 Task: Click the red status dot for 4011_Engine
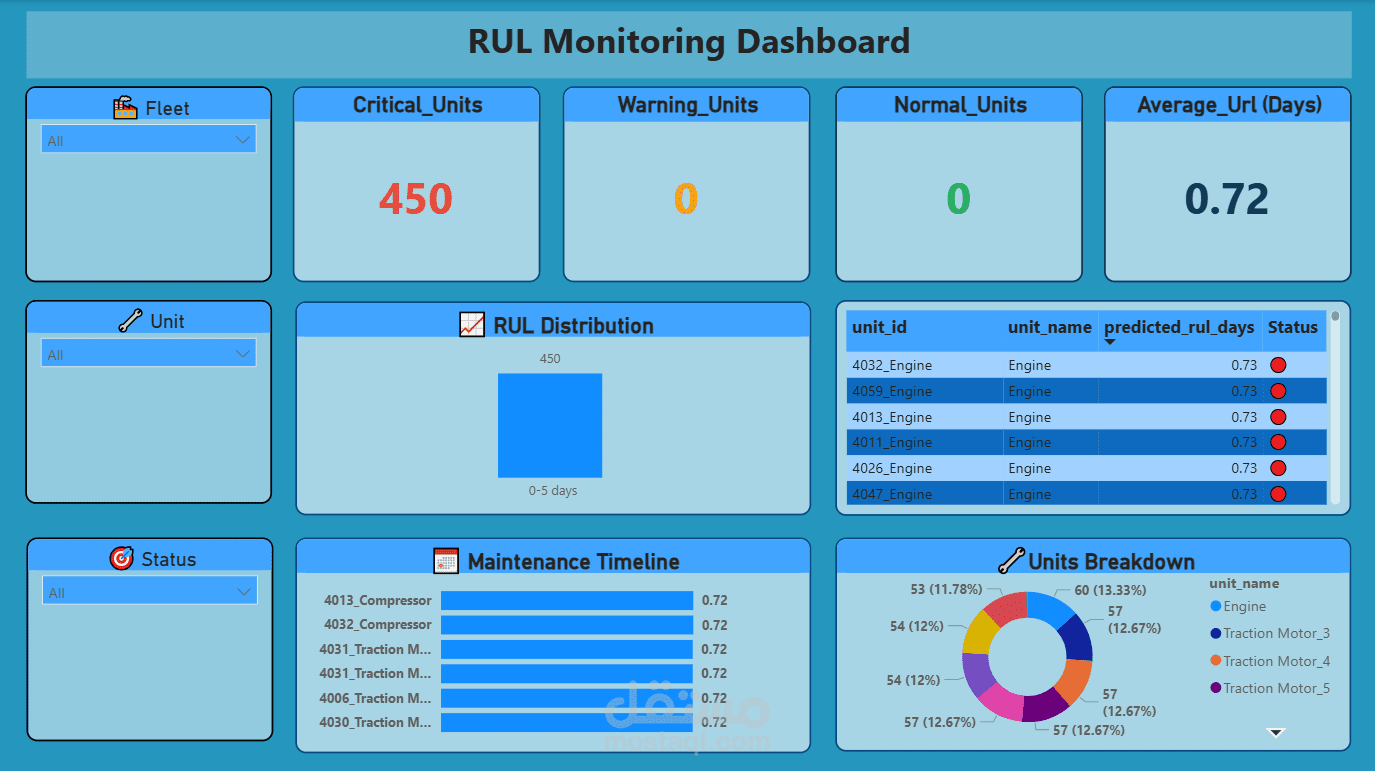click(x=1277, y=442)
